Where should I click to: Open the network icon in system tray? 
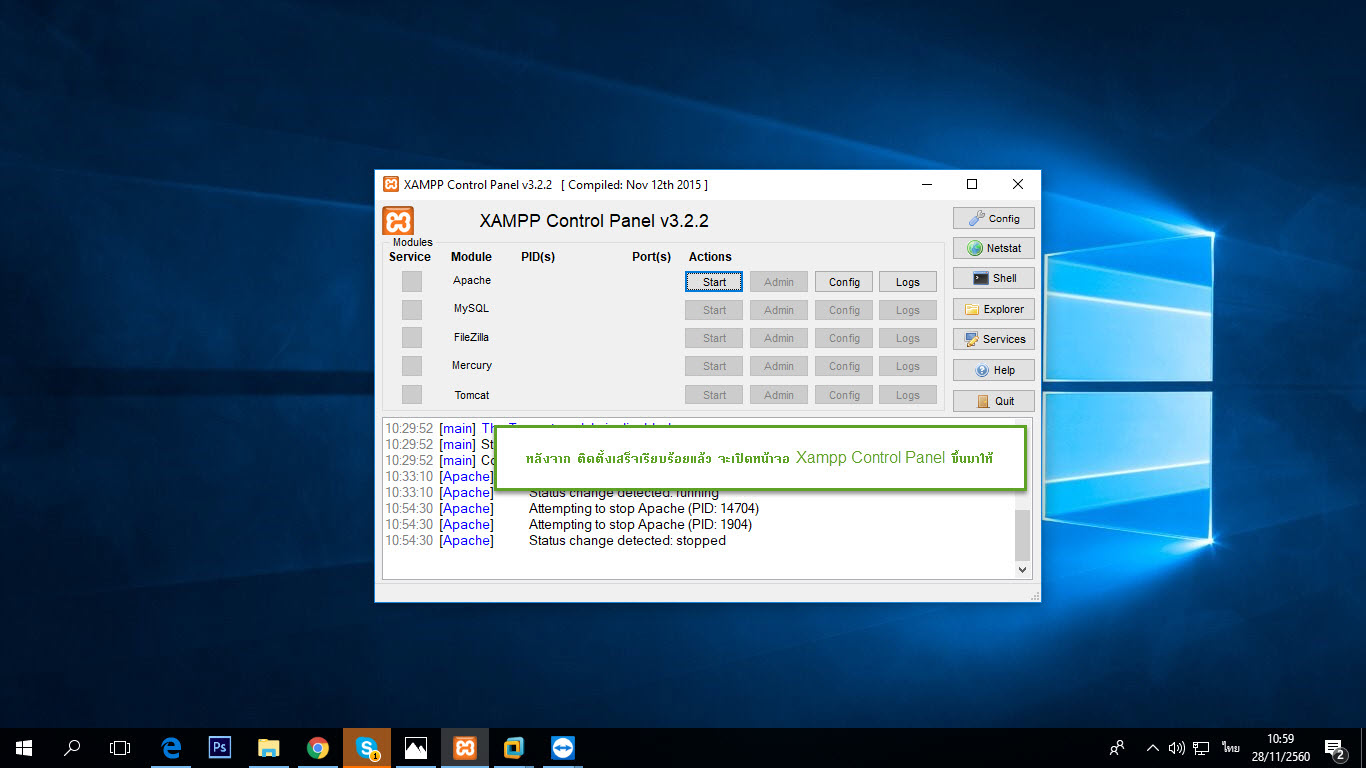tap(1201, 748)
